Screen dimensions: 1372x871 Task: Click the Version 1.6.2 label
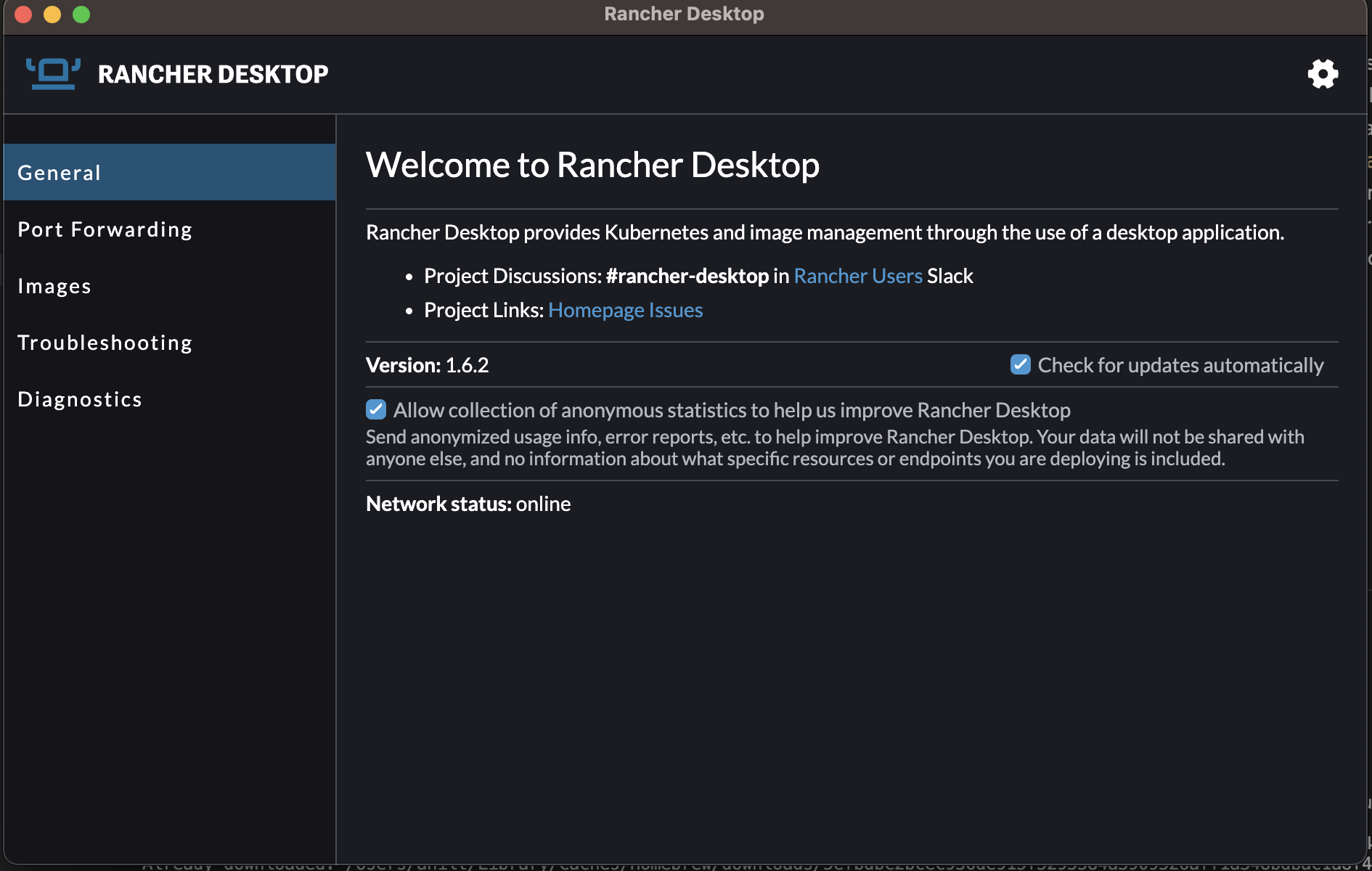[x=427, y=365]
